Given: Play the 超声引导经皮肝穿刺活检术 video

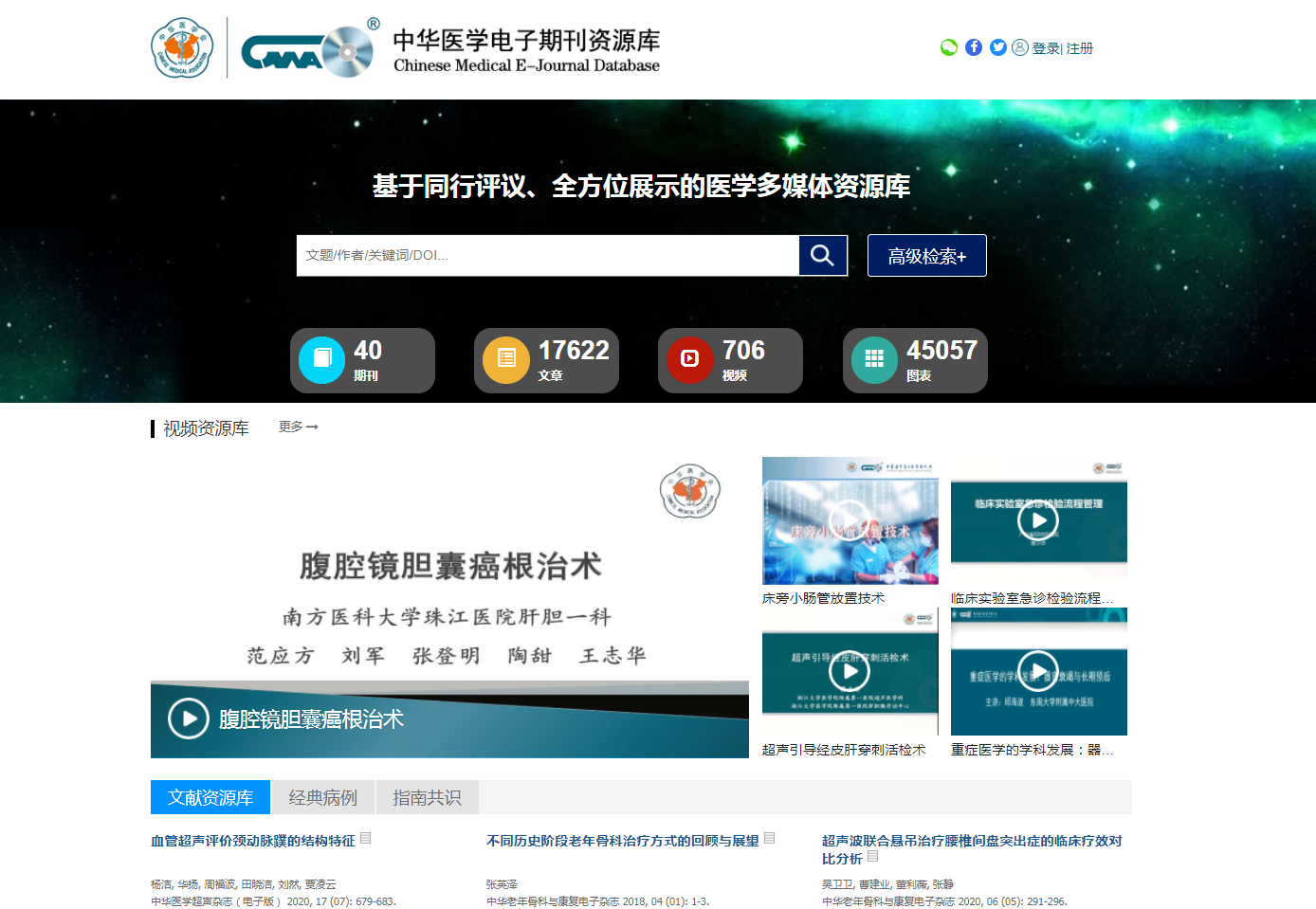Looking at the screenshot, I should (x=850, y=671).
